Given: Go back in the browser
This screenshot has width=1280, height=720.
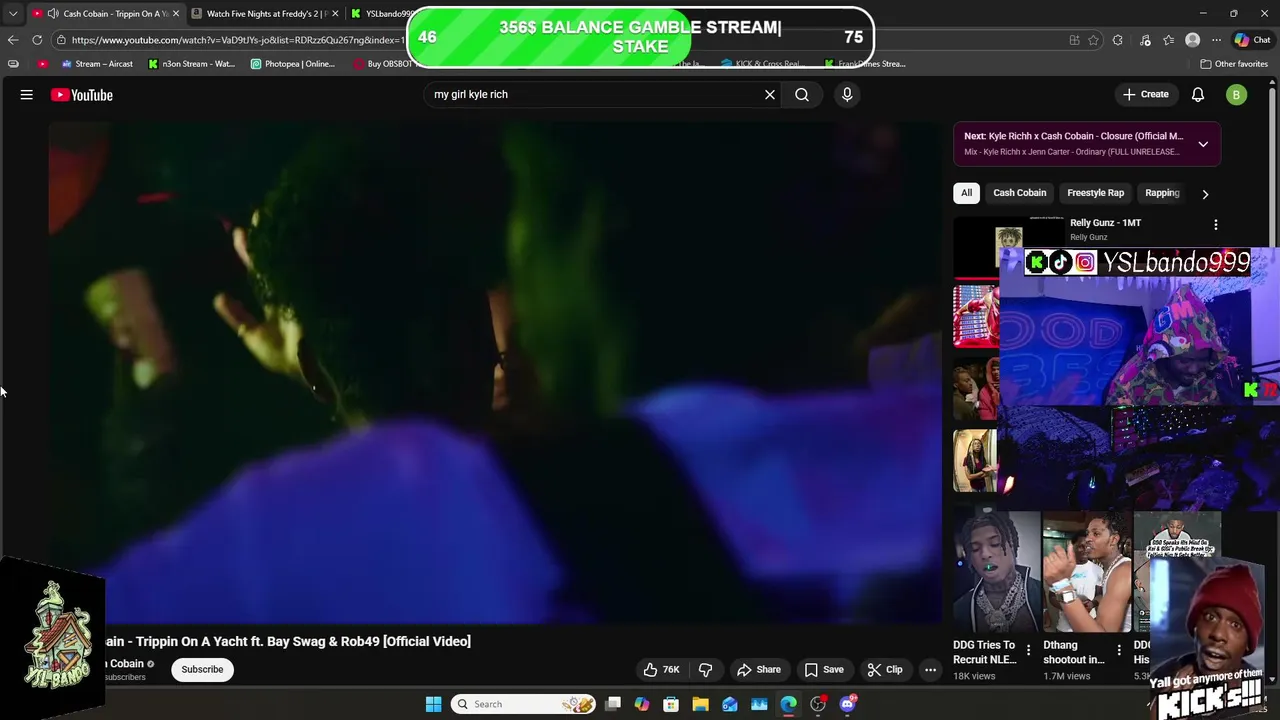Looking at the screenshot, I should click(13, 40).
